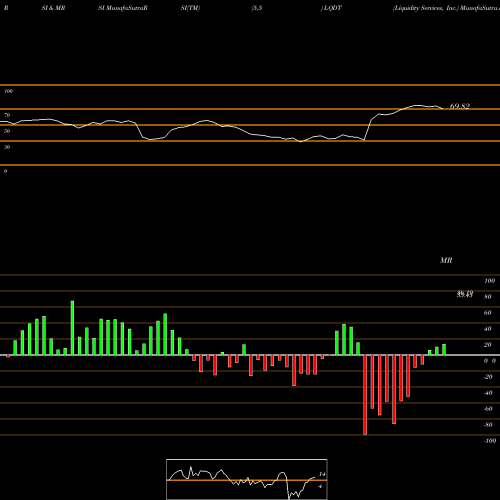The height and width of the screenshot is (500, 500).
Task: Click the 80 label on MR axis
Action: tap(488, 297)
